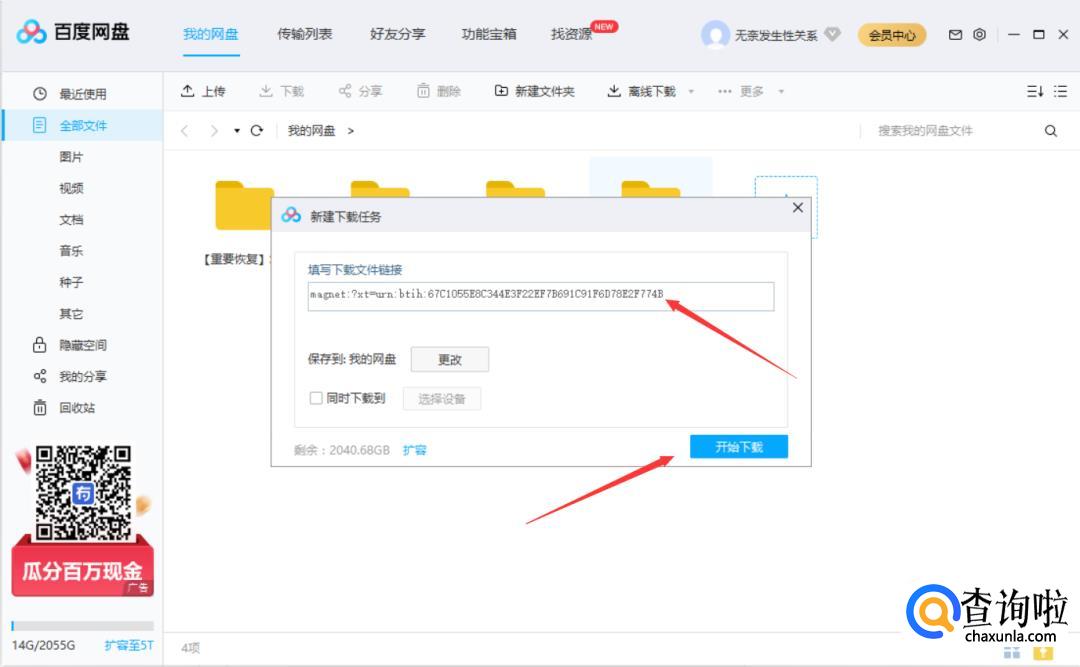Click the 更改 button to change save location
1080x667 pixels.
449,360
